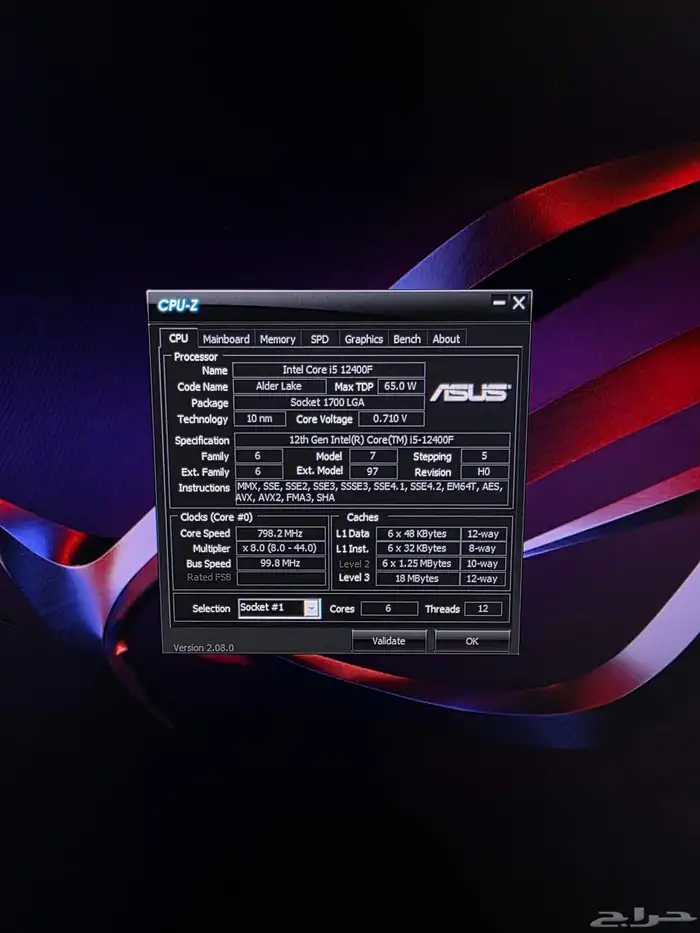Click the OK button
Image resolution: width=700 pixels, height=933 pixels.
[x=472, y=641]
